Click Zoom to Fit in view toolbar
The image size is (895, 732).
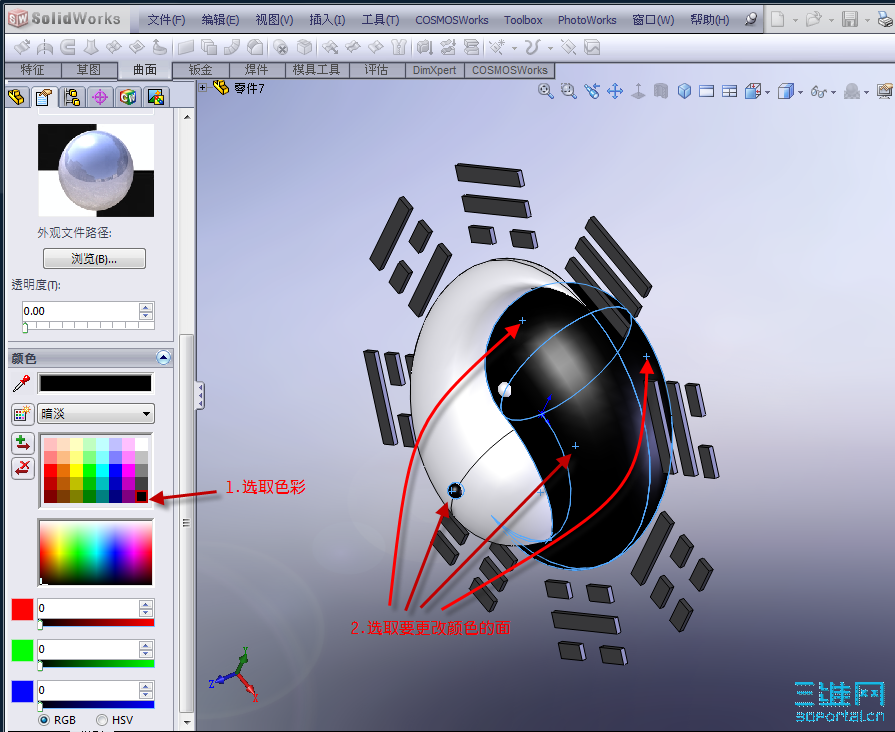click(546, 91)
